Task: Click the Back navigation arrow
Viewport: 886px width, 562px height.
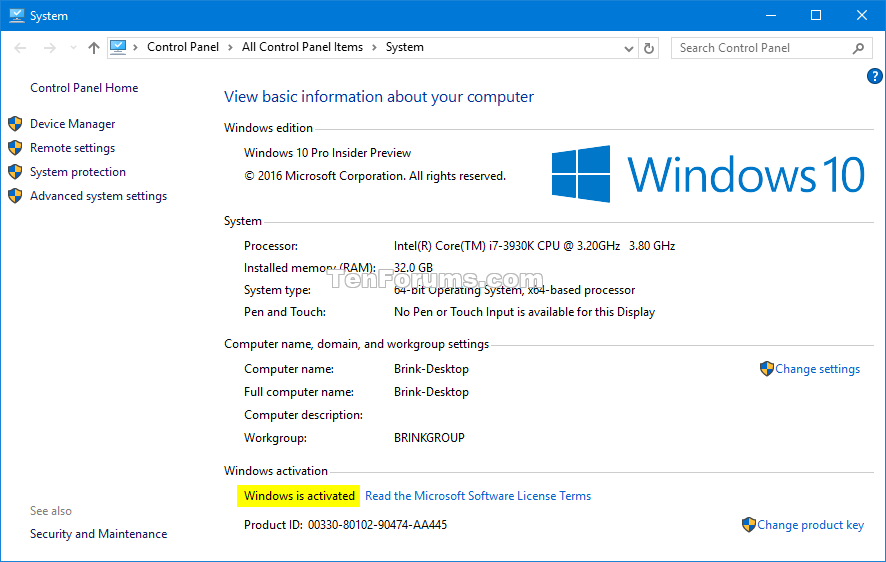Action: (20, 48)
